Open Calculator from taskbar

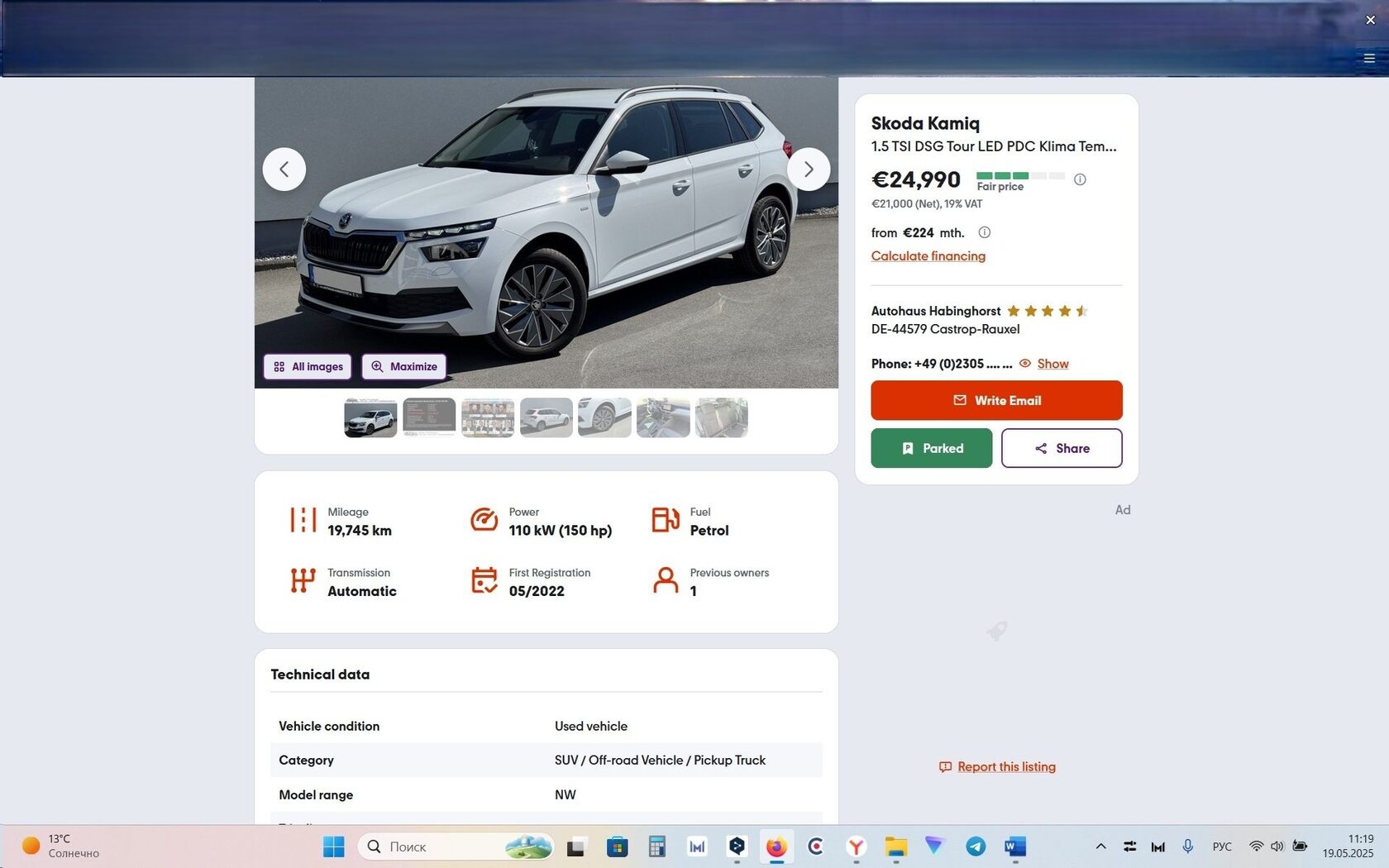657,847
